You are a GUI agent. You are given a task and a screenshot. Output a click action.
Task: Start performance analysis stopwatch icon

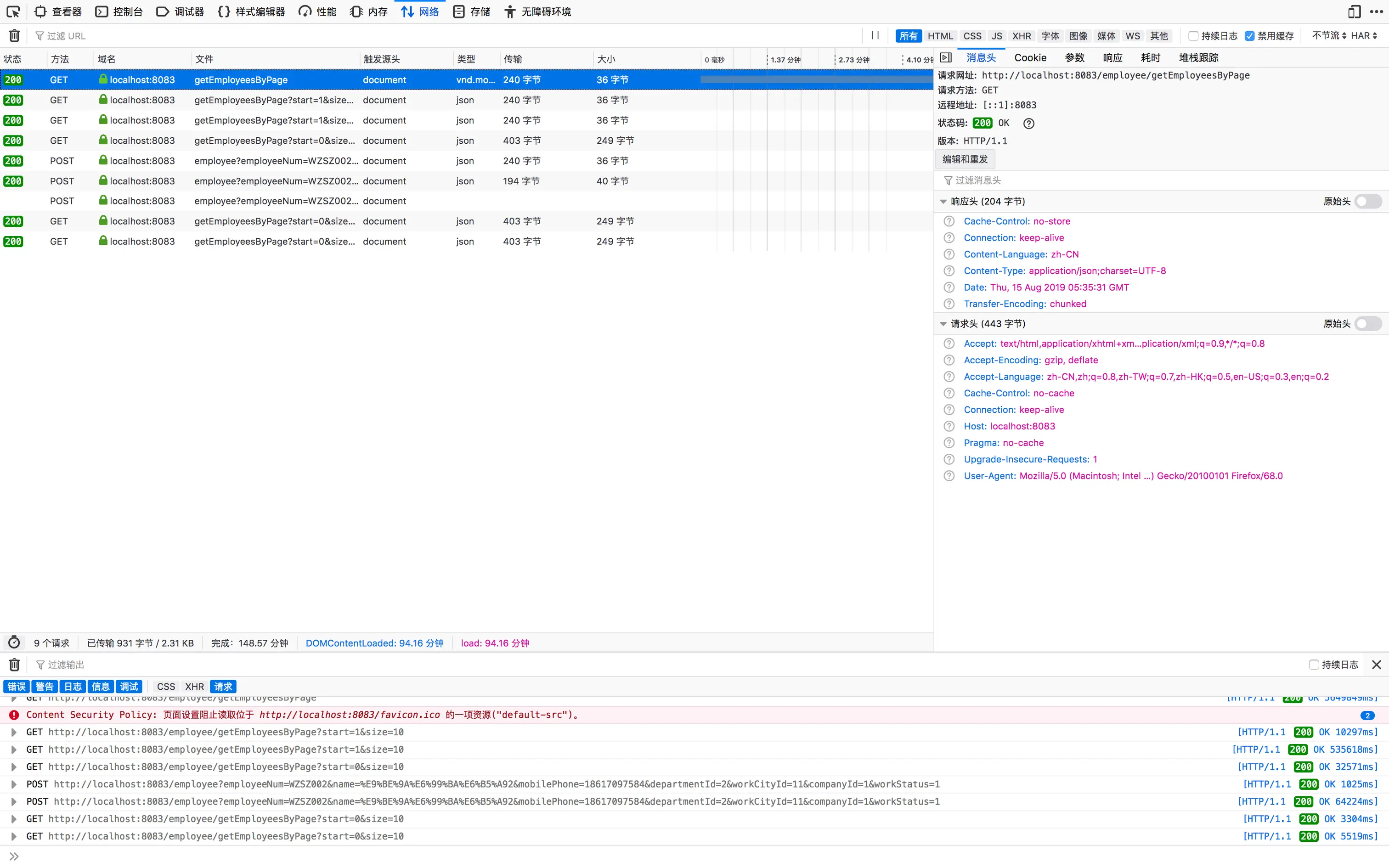point(14,643)
